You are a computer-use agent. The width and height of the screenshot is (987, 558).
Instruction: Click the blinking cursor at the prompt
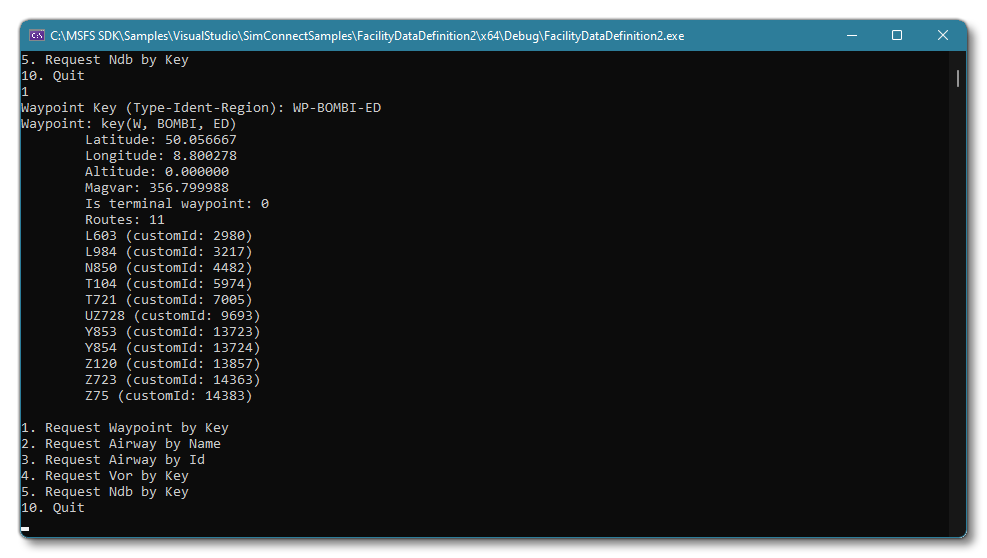coord(25,527)
